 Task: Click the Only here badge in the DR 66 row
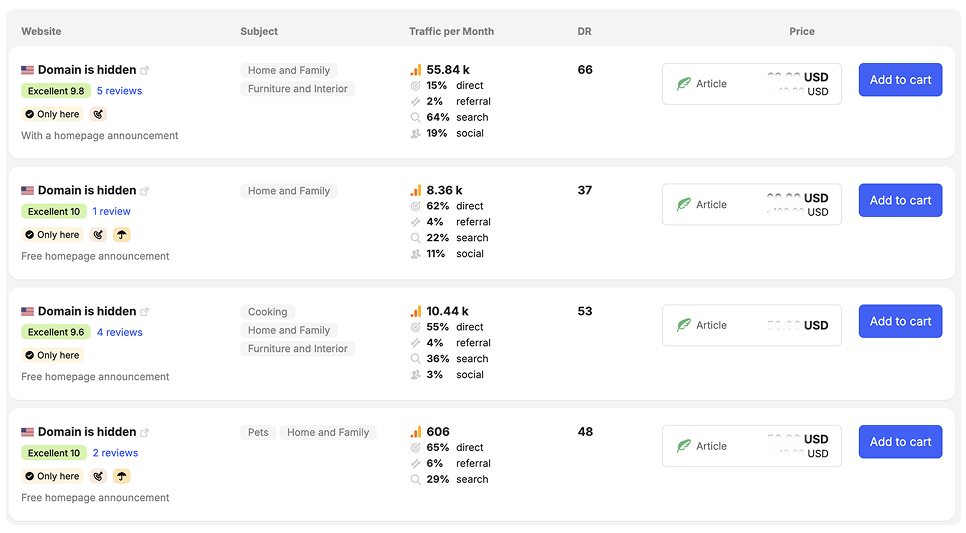point(53,114)
